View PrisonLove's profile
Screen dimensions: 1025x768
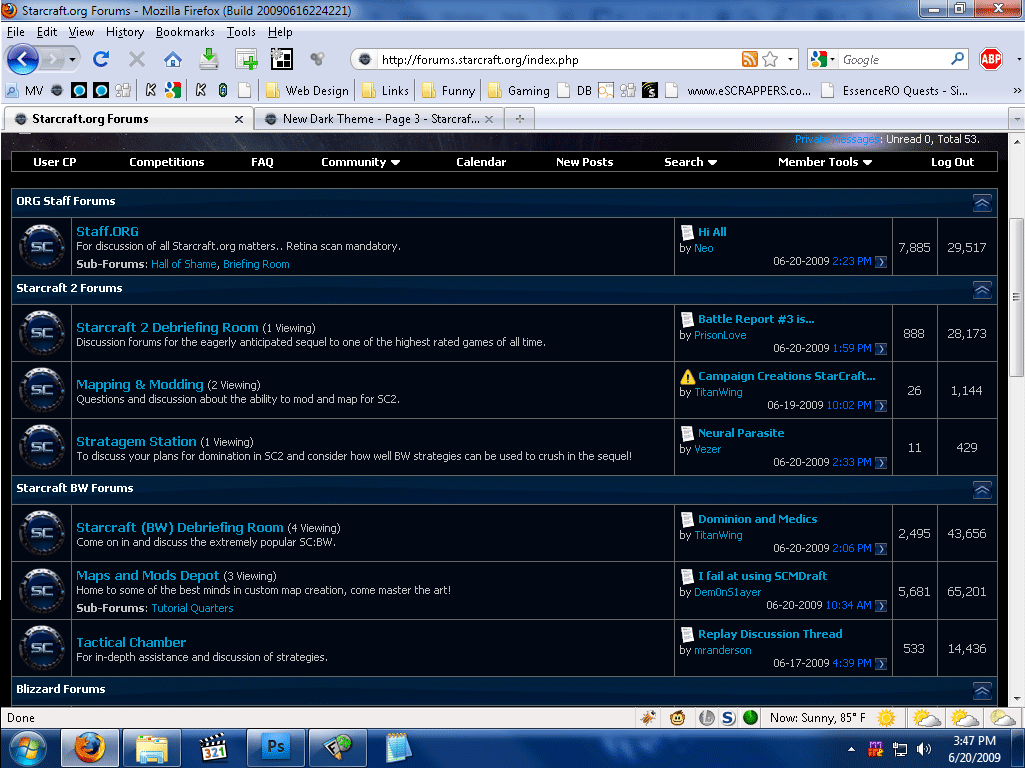click(x=720, y=335)
